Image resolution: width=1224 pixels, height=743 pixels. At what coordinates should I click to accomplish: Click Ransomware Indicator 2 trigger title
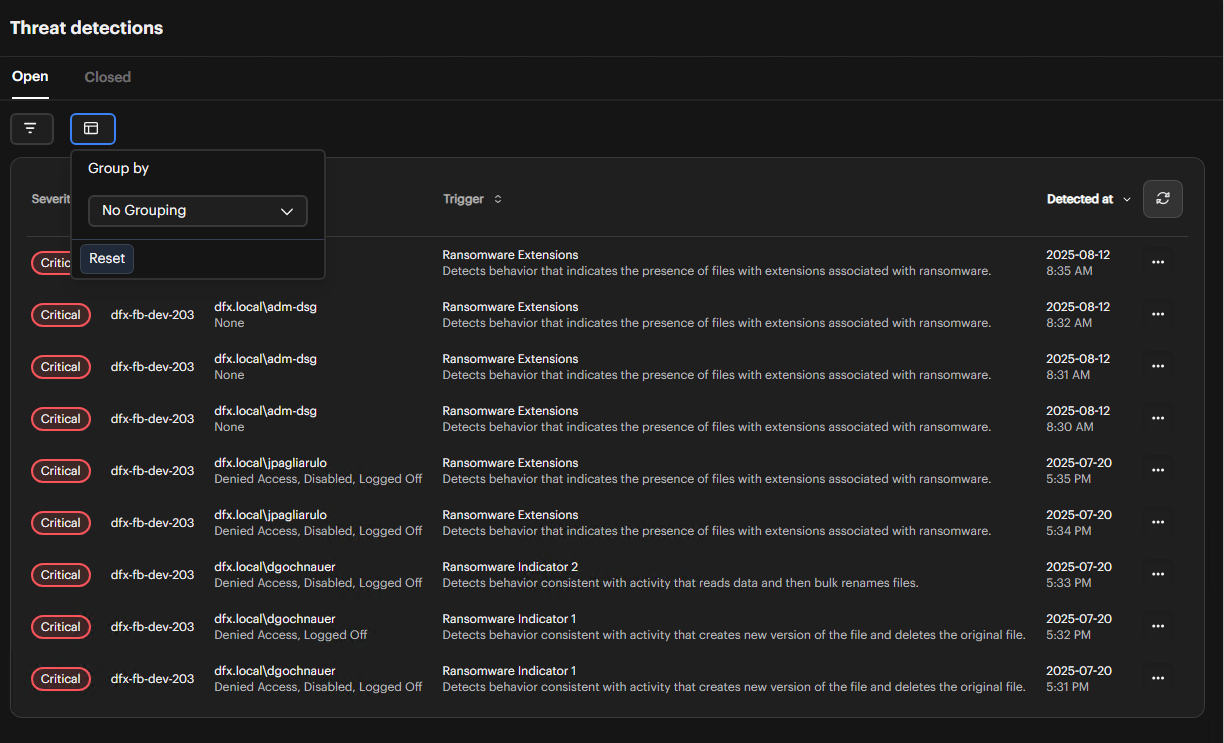tap(510, 567)
